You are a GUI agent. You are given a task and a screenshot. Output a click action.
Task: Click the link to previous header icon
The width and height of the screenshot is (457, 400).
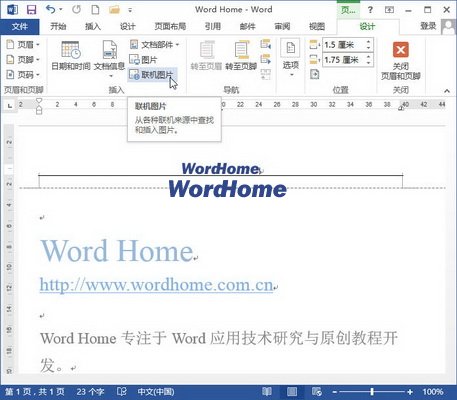click(266, 74)
